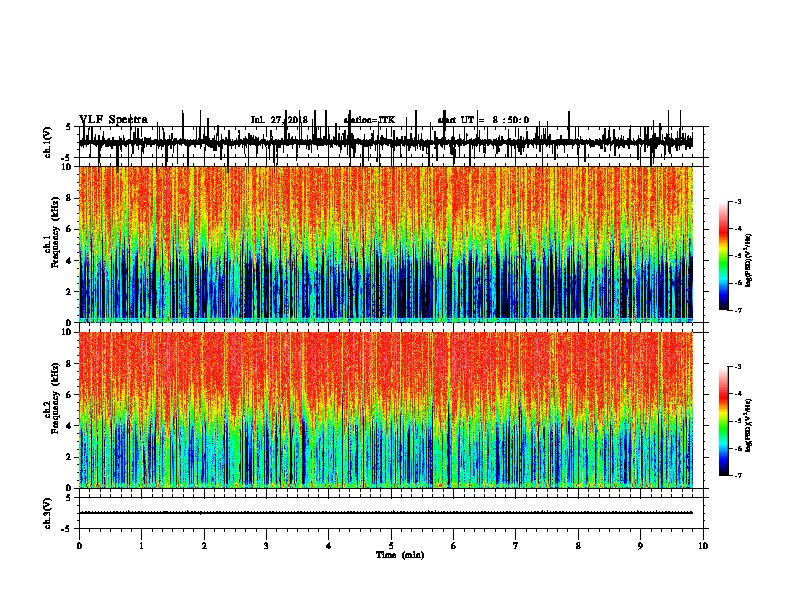Click the "ch.3(V)" axis label
The image size is (792, 612).
pos(48,513)
